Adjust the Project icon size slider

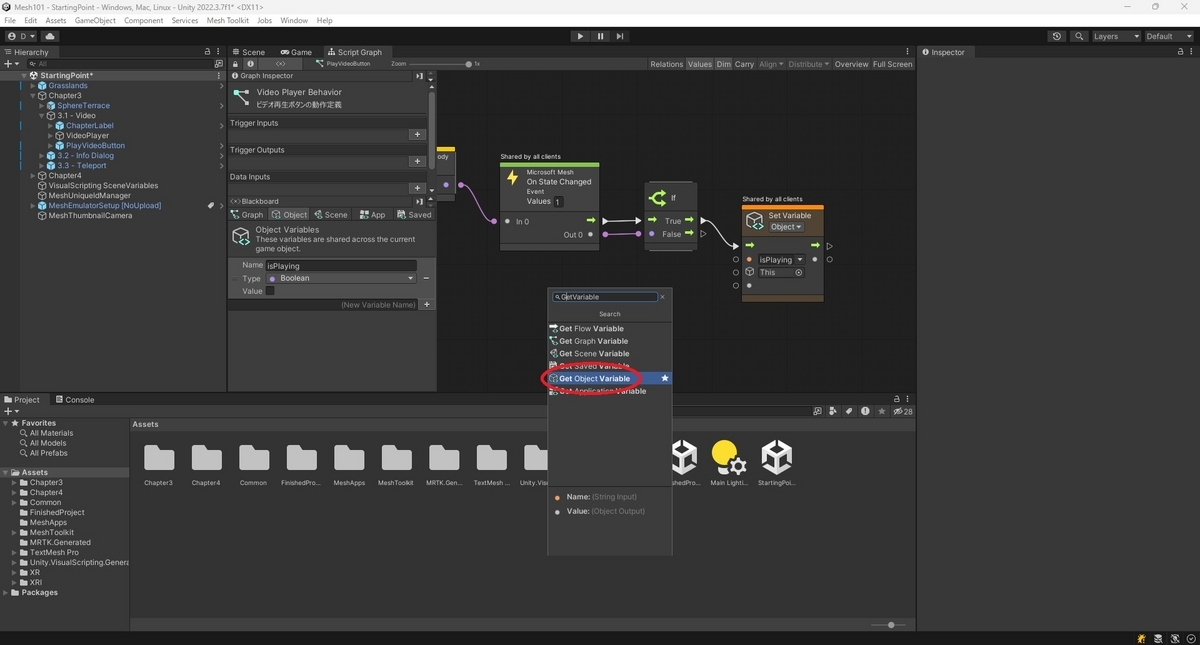[x=890, y=625]
